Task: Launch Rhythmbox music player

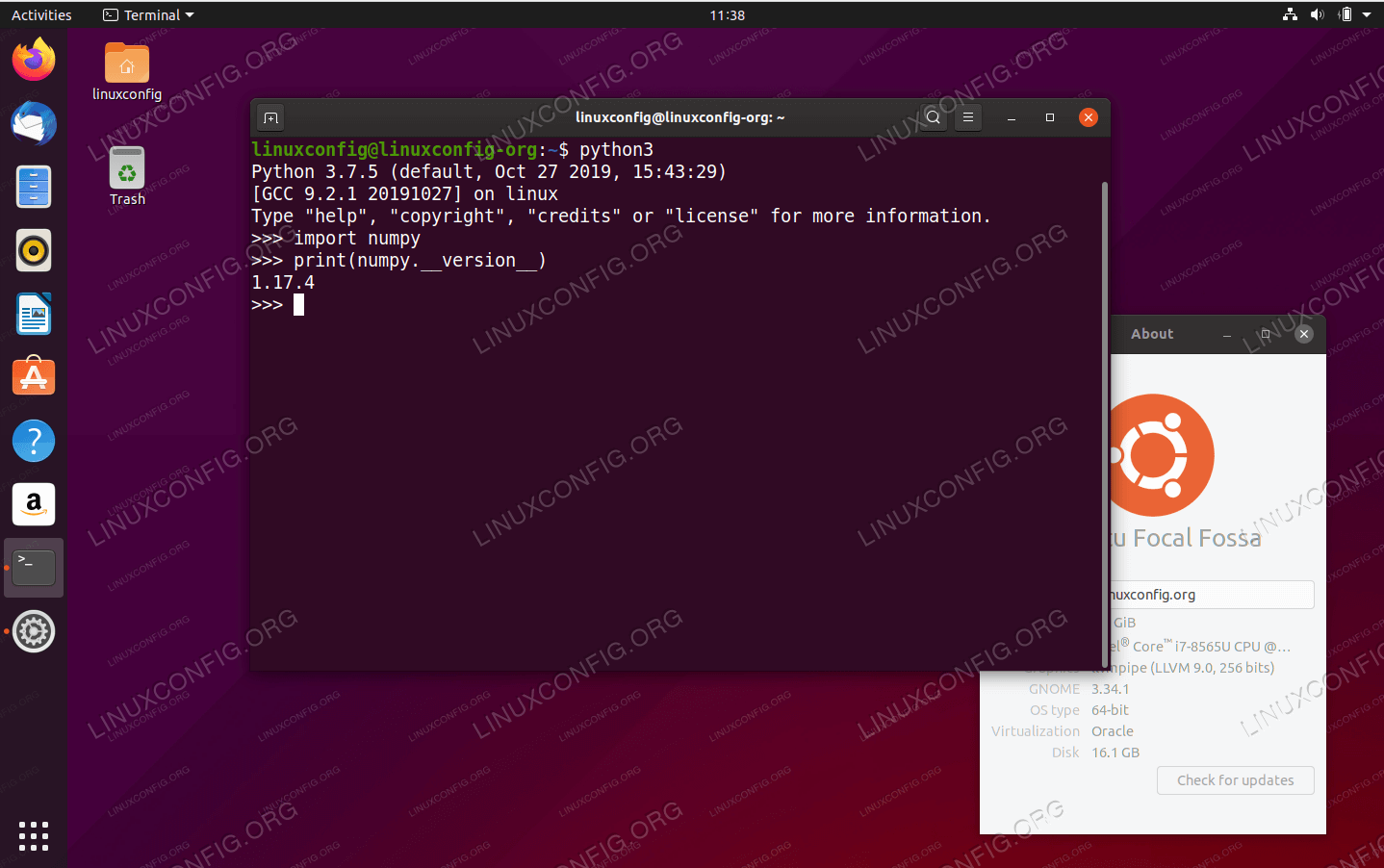Action: pyautogui.click(x=34, y=251)
